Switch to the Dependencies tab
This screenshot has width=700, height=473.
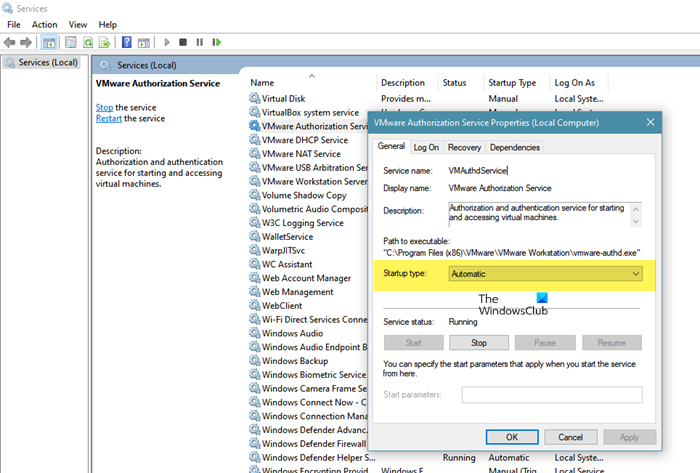tap(515, 147)
